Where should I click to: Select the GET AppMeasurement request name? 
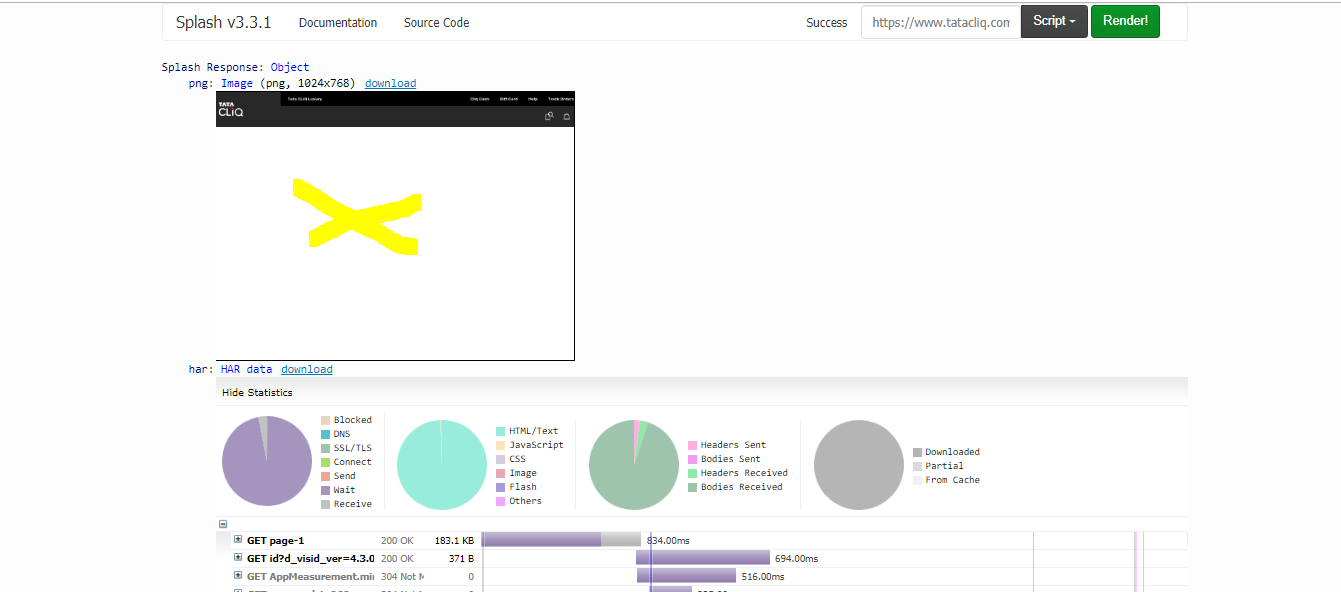tap(310, 576)
